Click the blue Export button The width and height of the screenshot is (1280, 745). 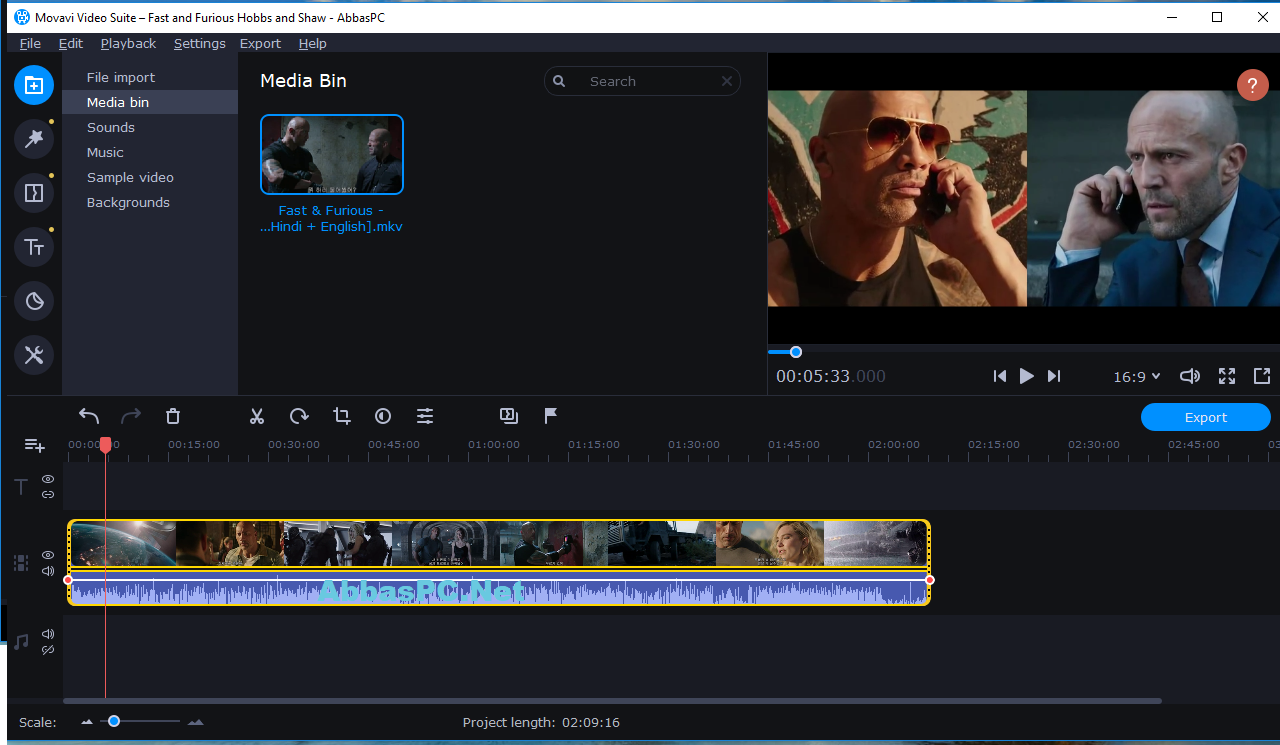click(1206, 417)
